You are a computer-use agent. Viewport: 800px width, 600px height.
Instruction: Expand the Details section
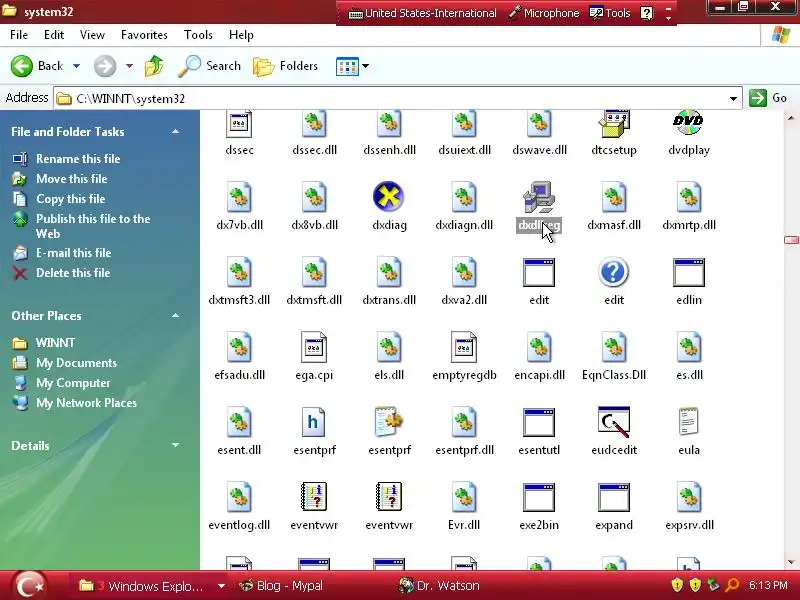click(x=176, y=445)
